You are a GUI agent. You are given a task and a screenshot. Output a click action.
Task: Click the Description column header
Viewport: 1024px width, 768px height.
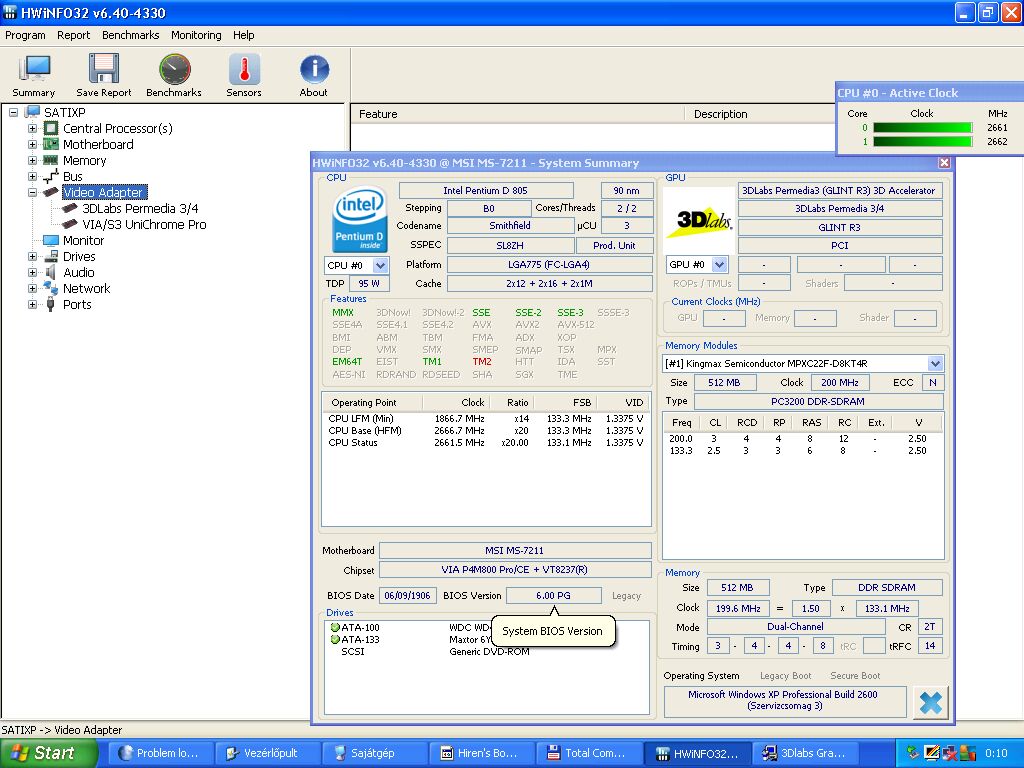click(760, 114)
